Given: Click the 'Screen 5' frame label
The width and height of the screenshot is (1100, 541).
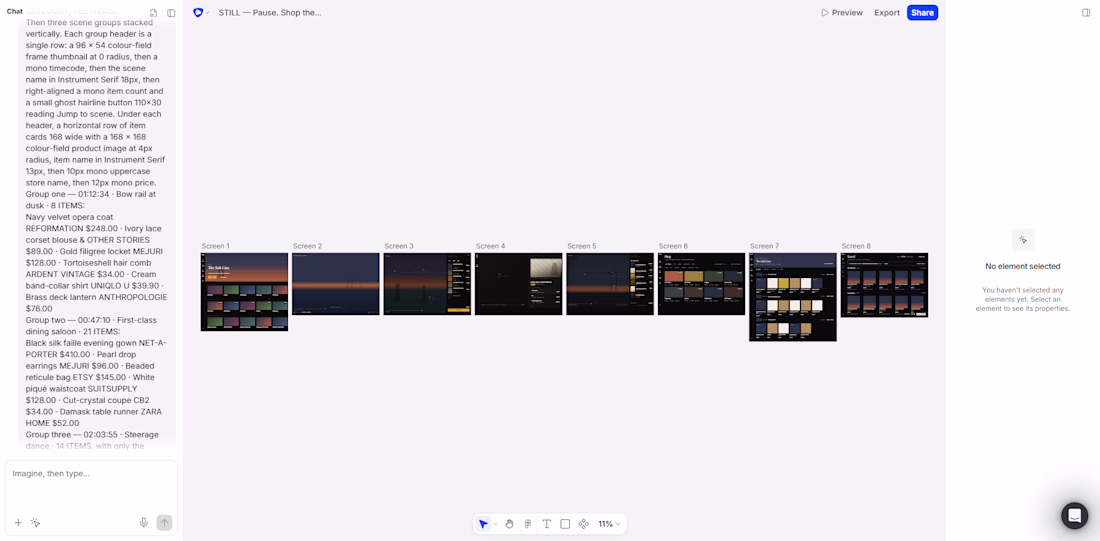Looking at the screenshot, I should [582, 246].
